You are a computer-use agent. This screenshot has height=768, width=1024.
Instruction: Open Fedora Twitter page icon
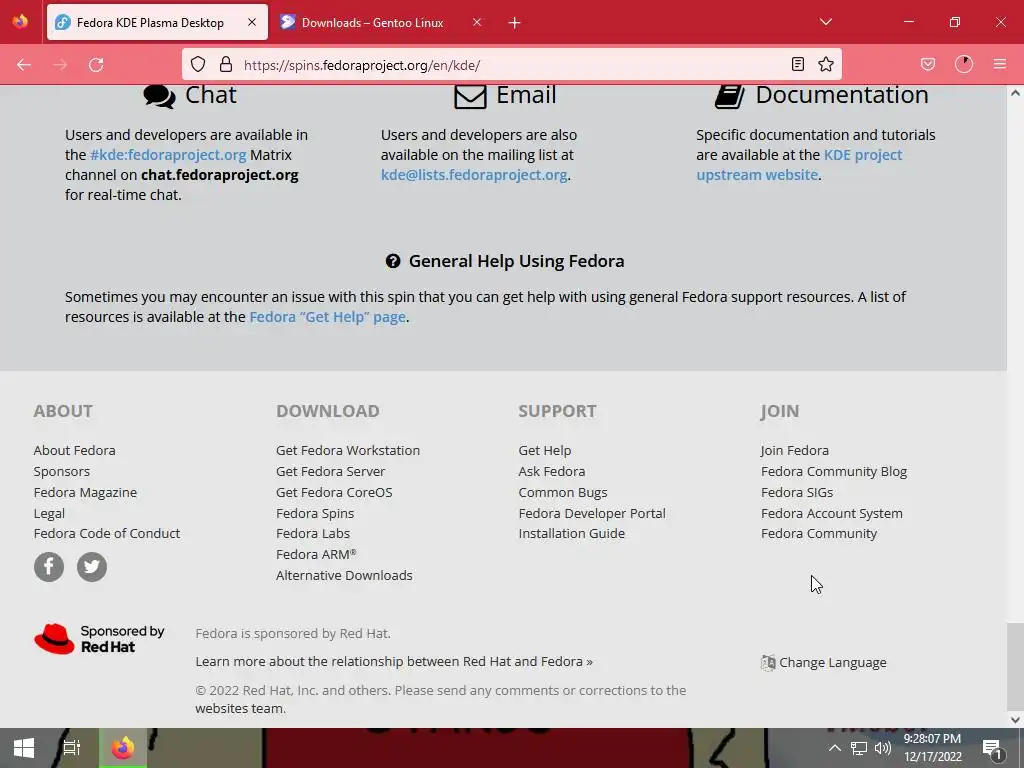pos(92,567)
